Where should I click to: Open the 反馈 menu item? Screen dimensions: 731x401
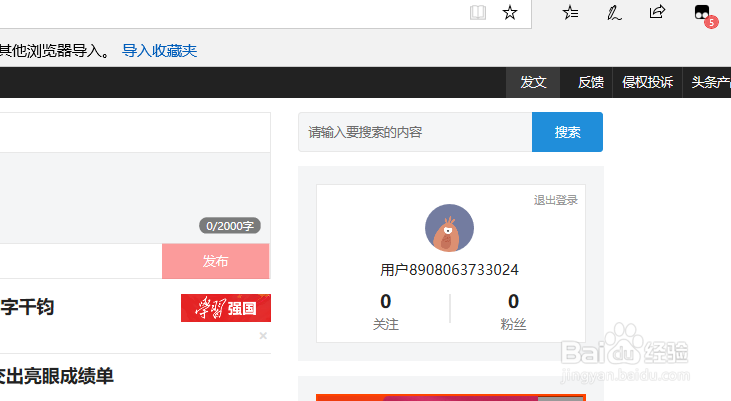point(591,83)
